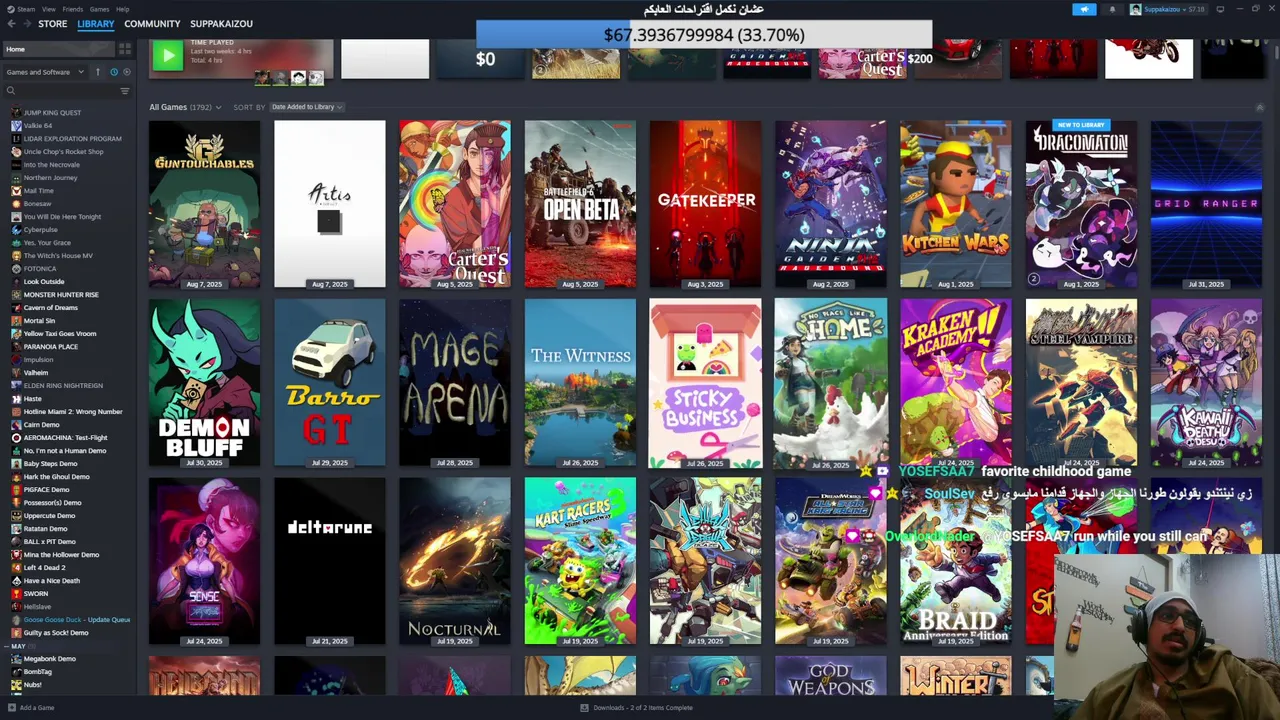Switch to Big Picture mode icon
The width and height of the screenshot is (1280, 720).
click(x=1220, y=9)
